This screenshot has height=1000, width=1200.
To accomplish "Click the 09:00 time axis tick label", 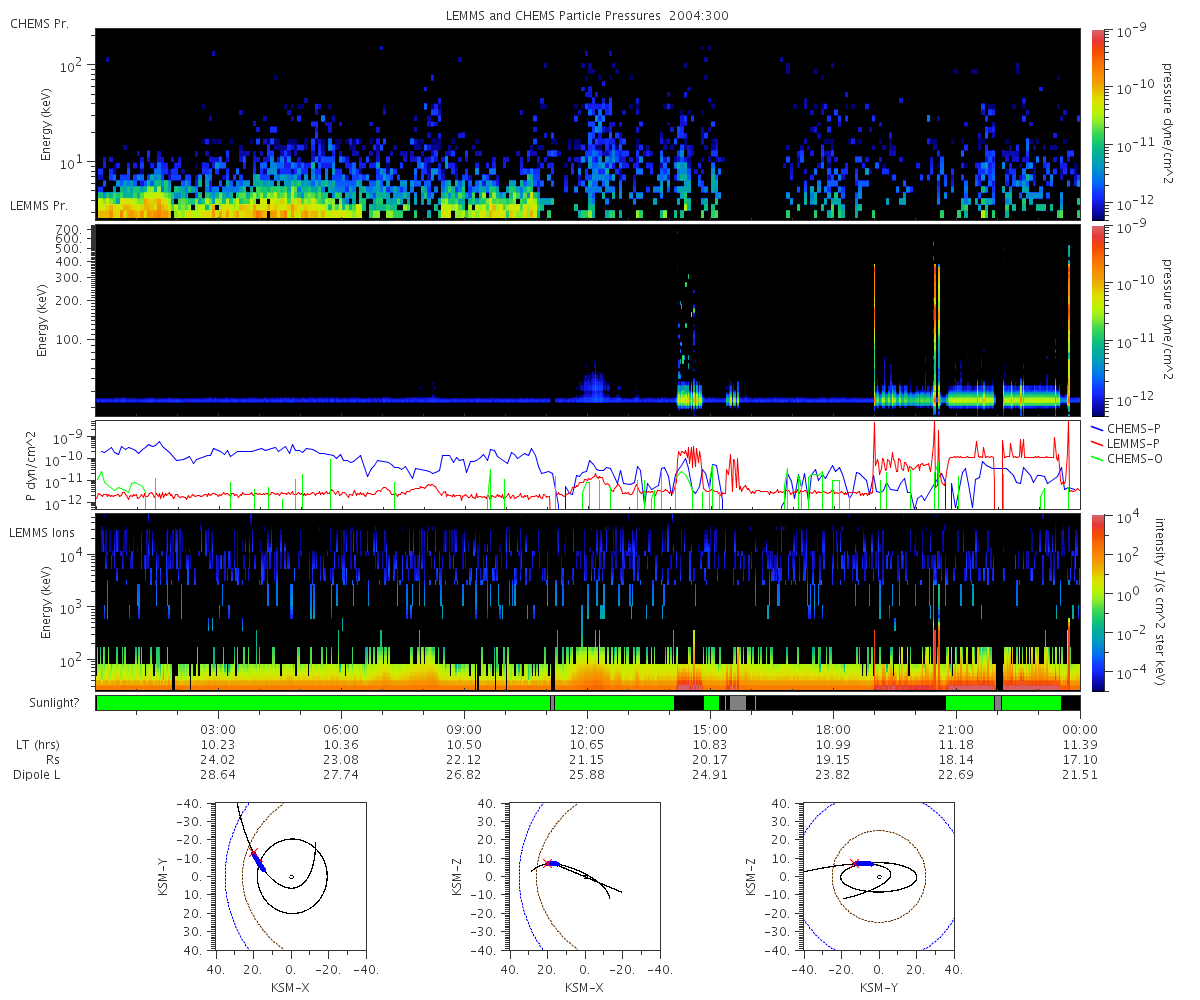I will coord(464,730).
